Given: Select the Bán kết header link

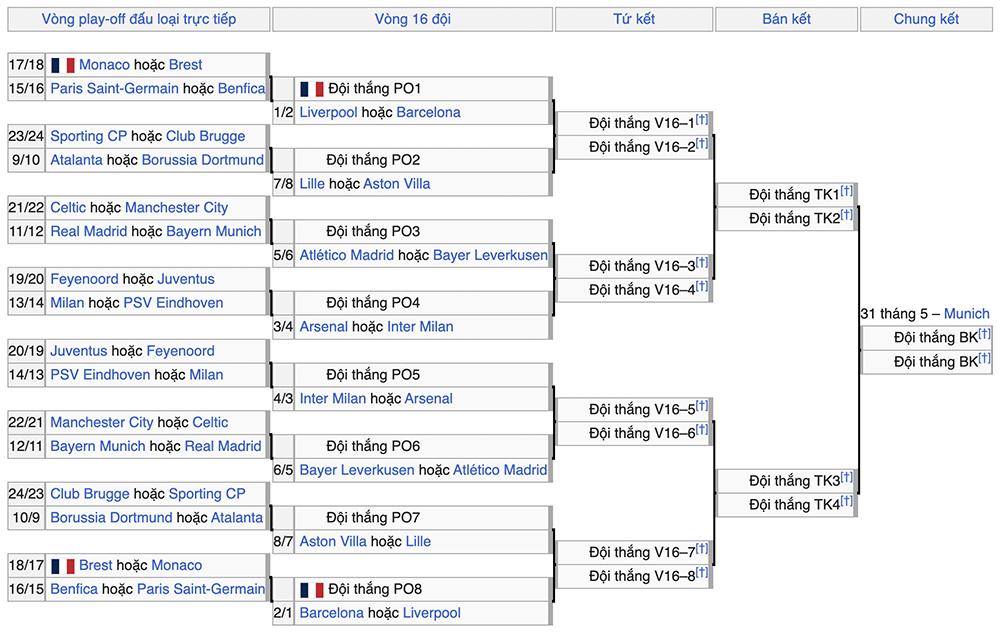Looking at the screenshot, I should [786, 19].
